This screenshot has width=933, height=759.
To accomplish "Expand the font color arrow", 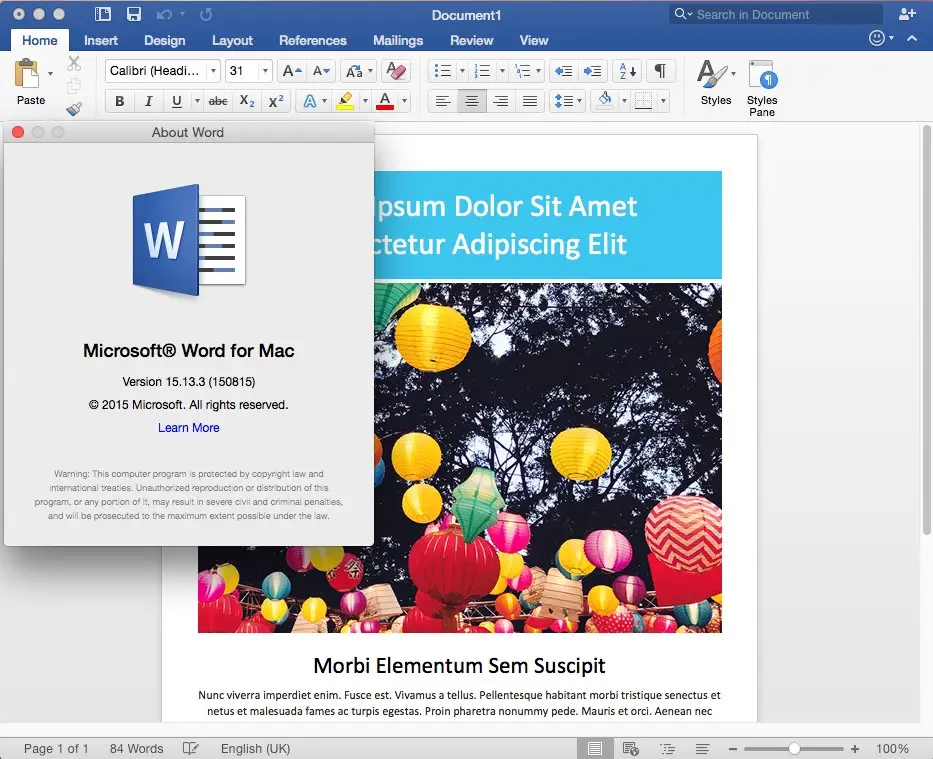I will (x=405, y=102).
